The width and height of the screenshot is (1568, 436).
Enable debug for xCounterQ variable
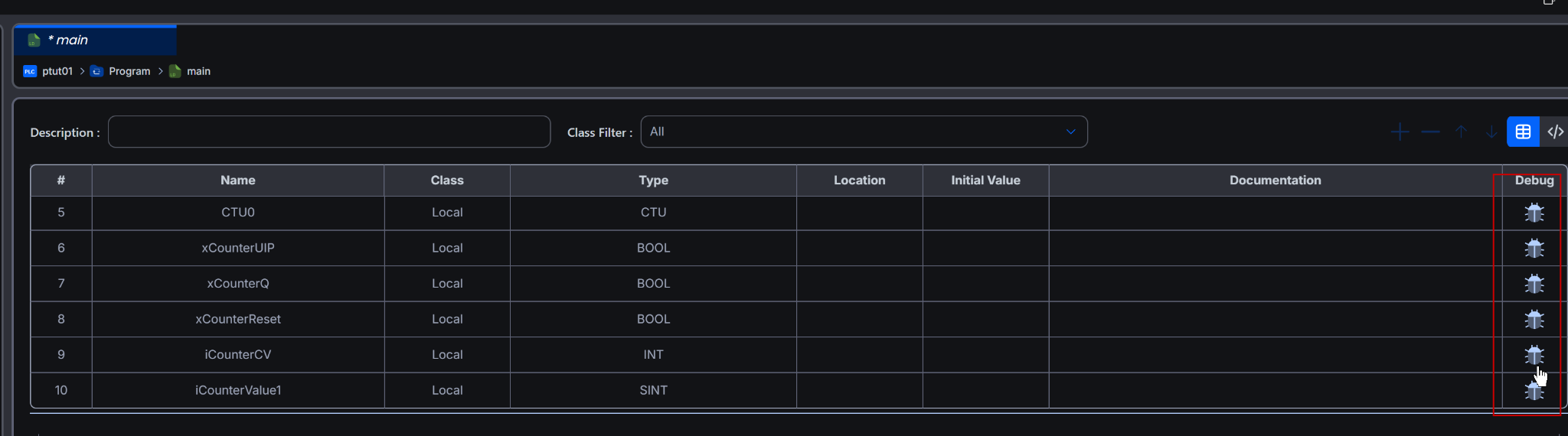click(x=1534, y=284)
